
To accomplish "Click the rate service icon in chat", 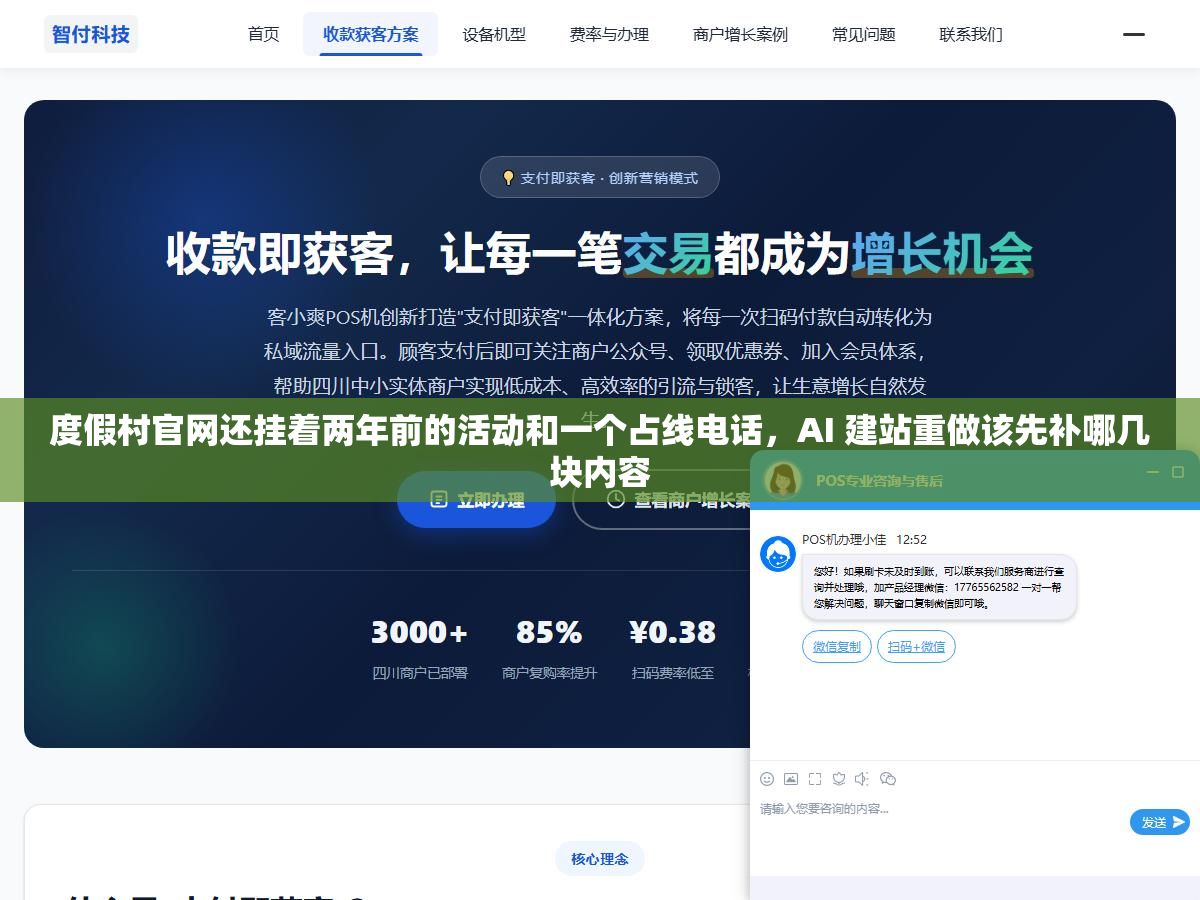I will click(839, 779).
